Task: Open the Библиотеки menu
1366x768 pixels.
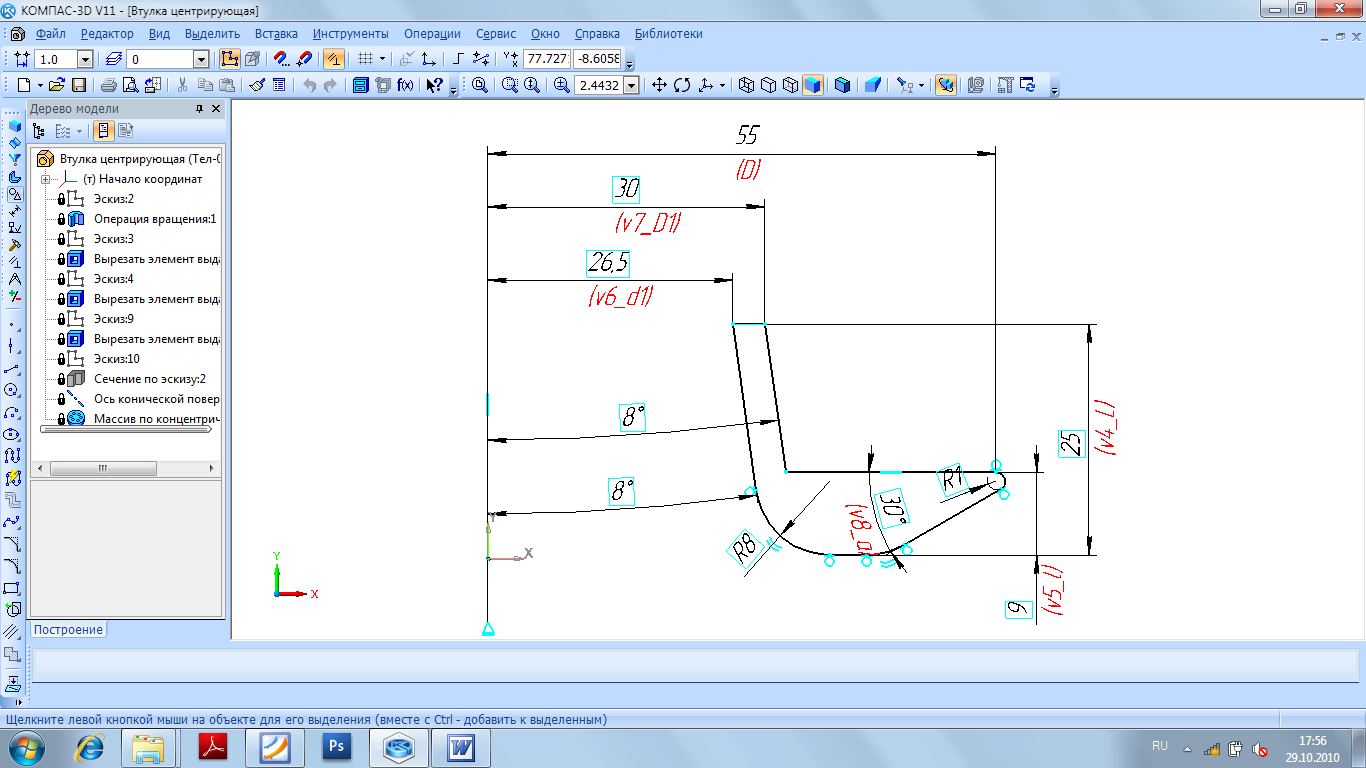Action: (668, 34)
